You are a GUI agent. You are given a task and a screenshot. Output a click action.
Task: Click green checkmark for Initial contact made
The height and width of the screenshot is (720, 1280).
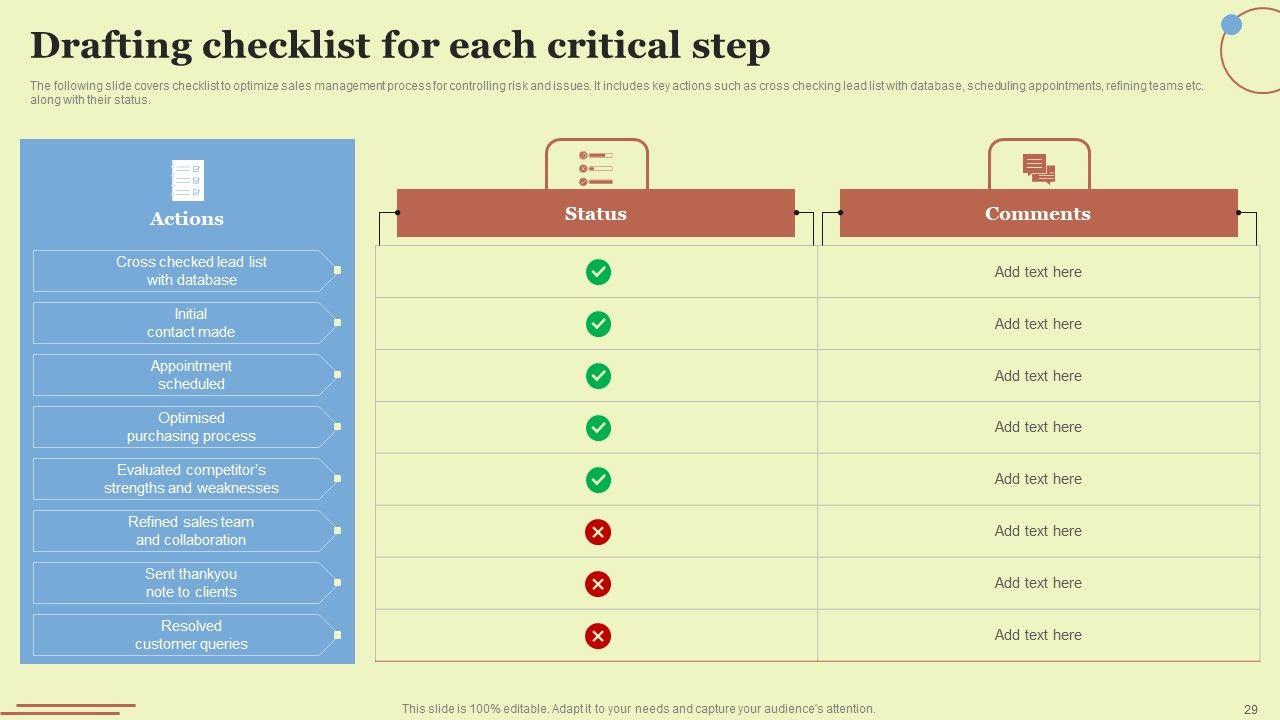coord(598,324)
